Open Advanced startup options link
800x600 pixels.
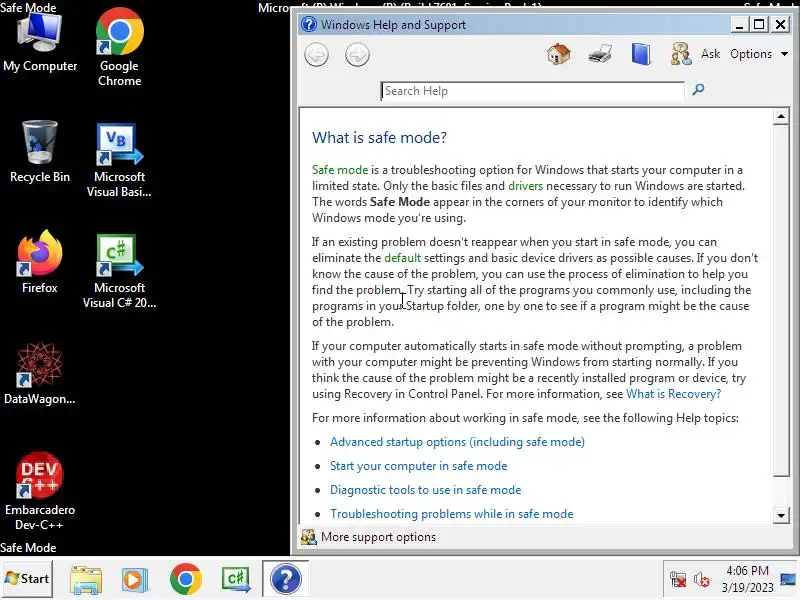click(457, 442)
